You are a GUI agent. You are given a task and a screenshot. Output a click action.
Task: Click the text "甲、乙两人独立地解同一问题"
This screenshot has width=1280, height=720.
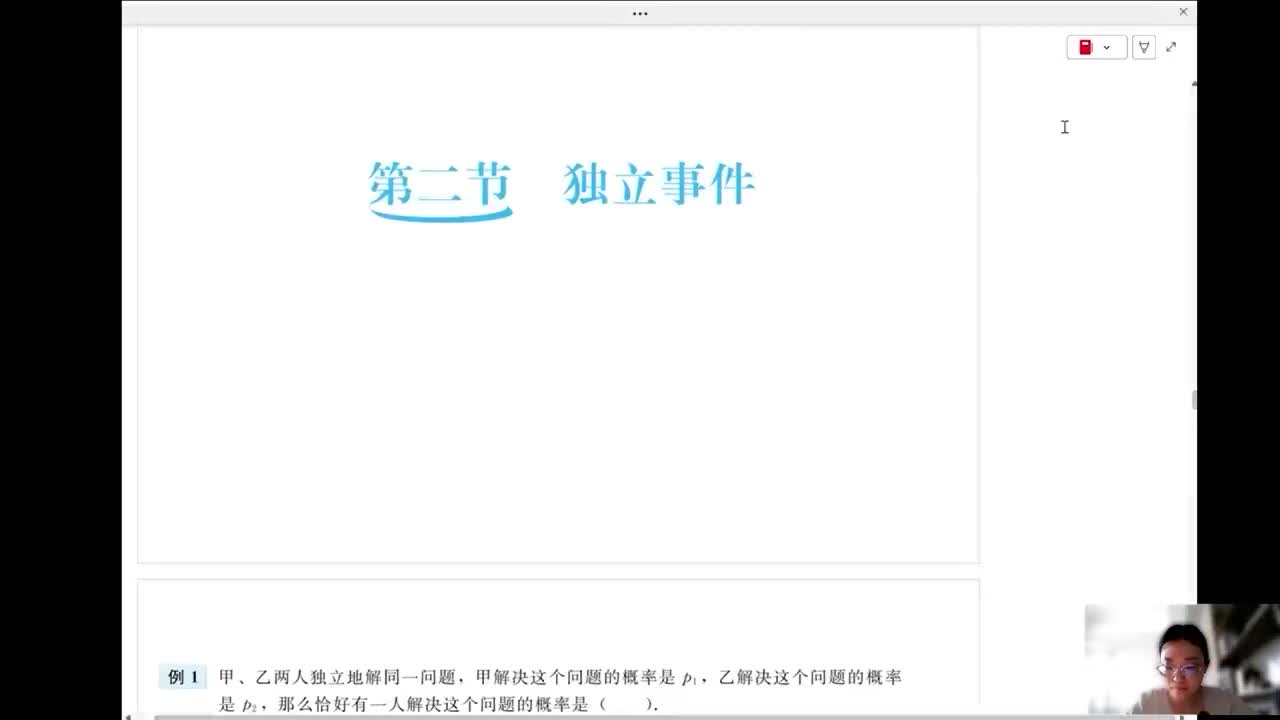click(x=337, y=677)
